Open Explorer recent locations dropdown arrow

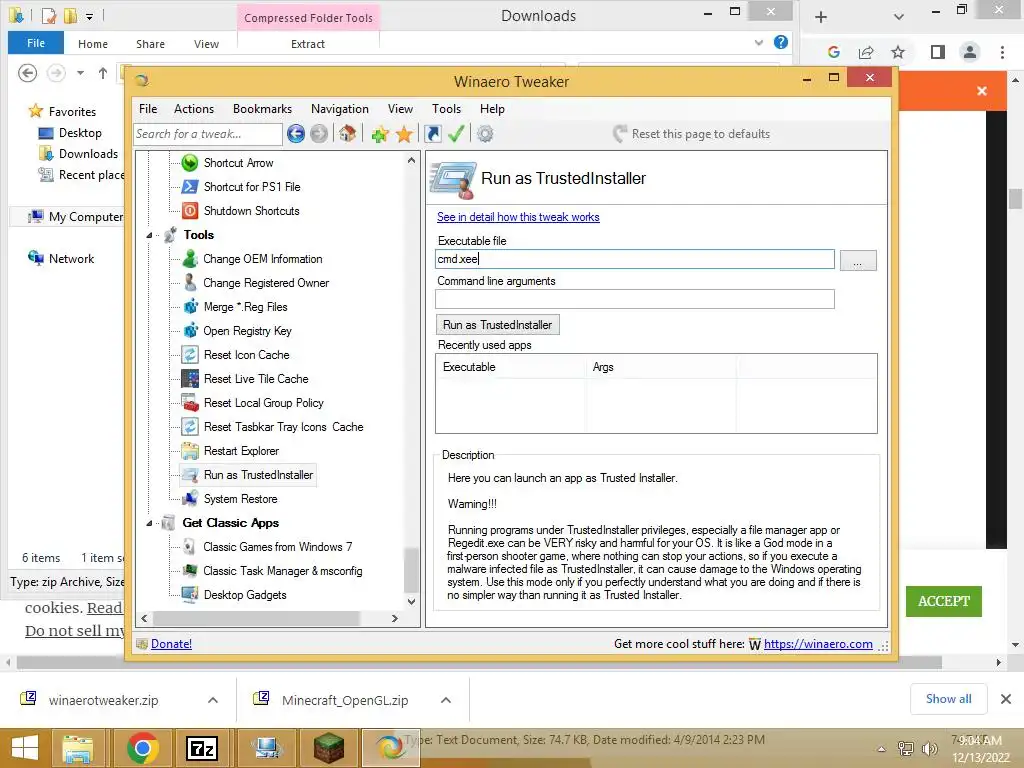coord(80,73)
